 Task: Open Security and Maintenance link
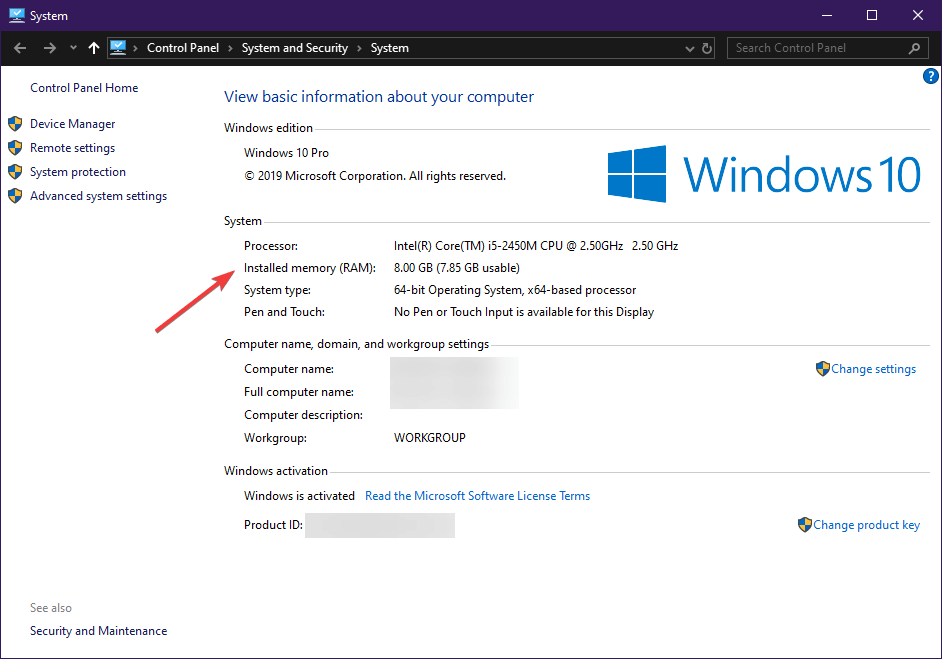(99, 631)
